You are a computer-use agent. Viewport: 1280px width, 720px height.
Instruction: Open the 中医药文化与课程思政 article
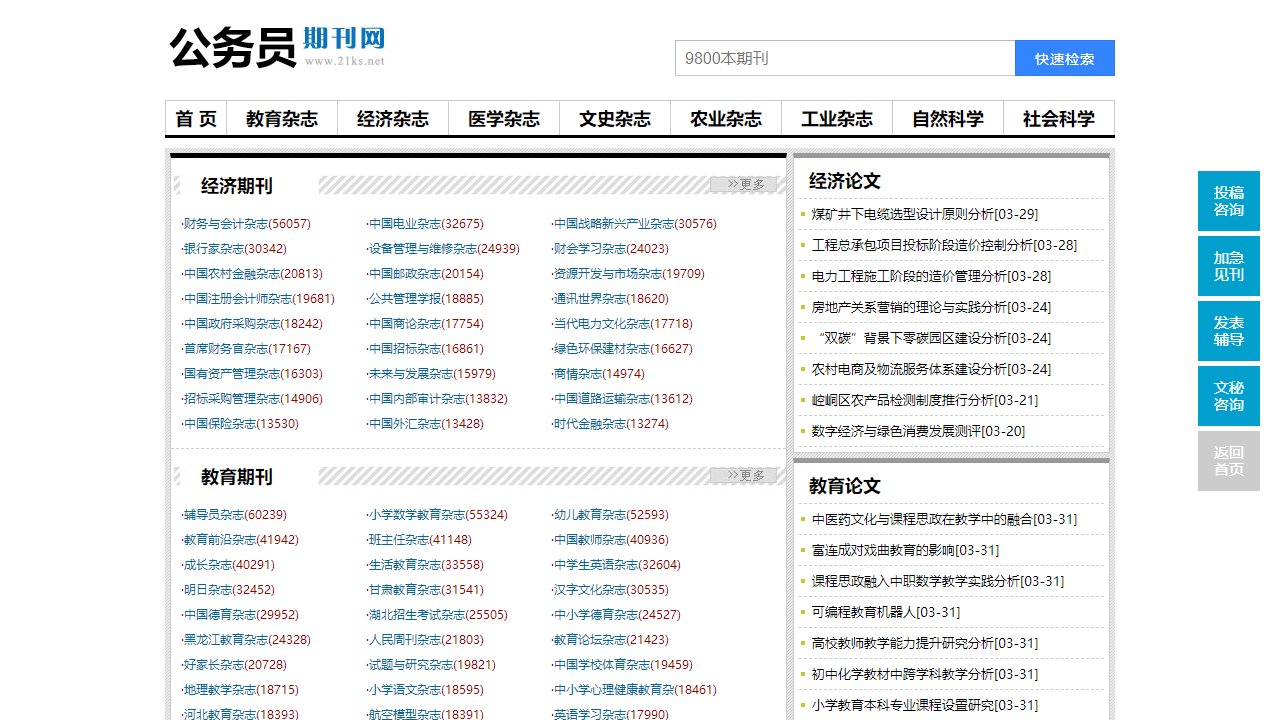913,519
